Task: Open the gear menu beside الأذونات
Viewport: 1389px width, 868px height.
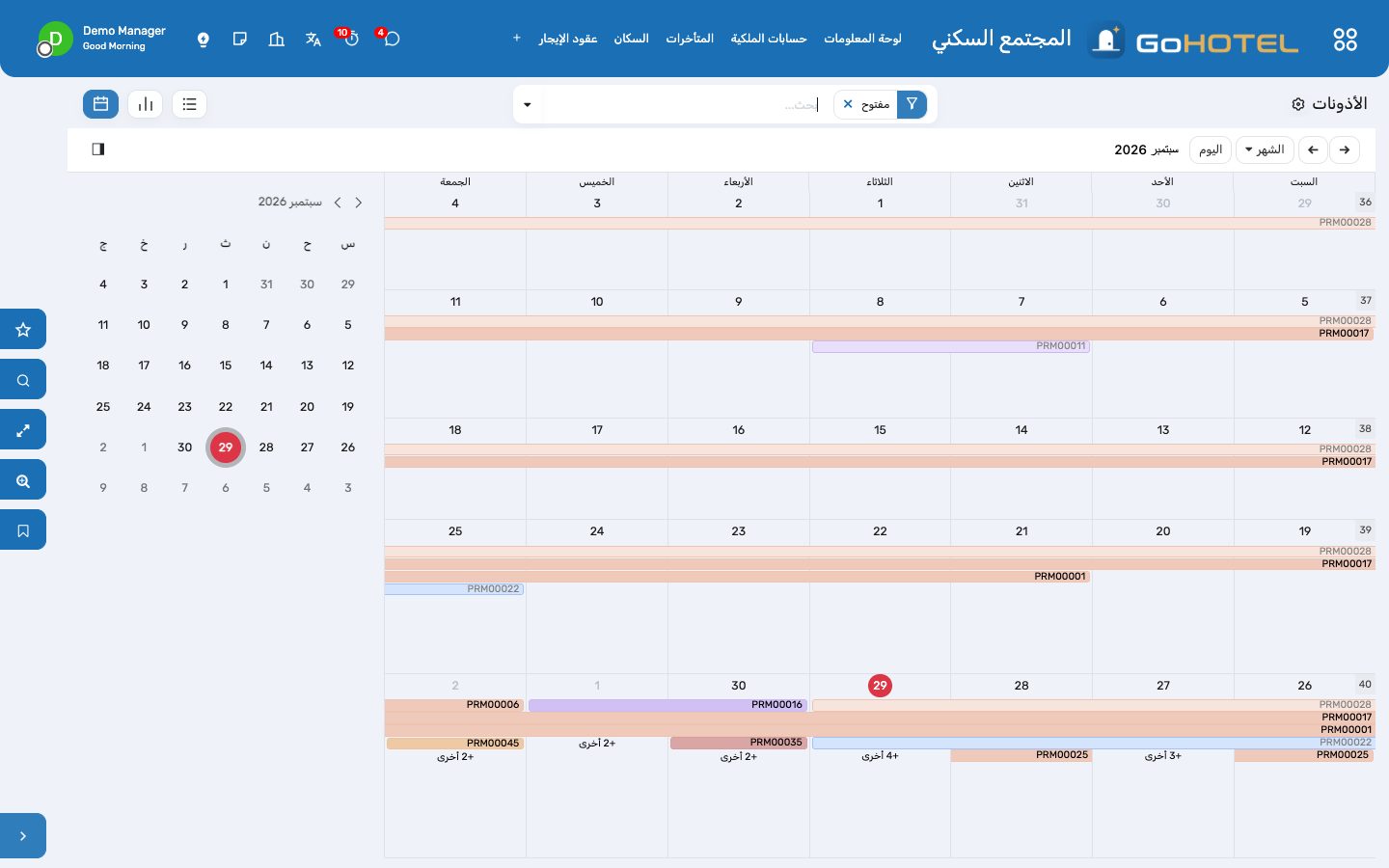Action: [1298, 104]
